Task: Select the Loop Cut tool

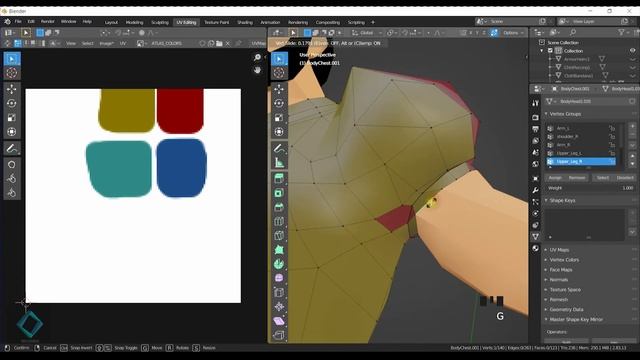Action: (x=279, y=222)
